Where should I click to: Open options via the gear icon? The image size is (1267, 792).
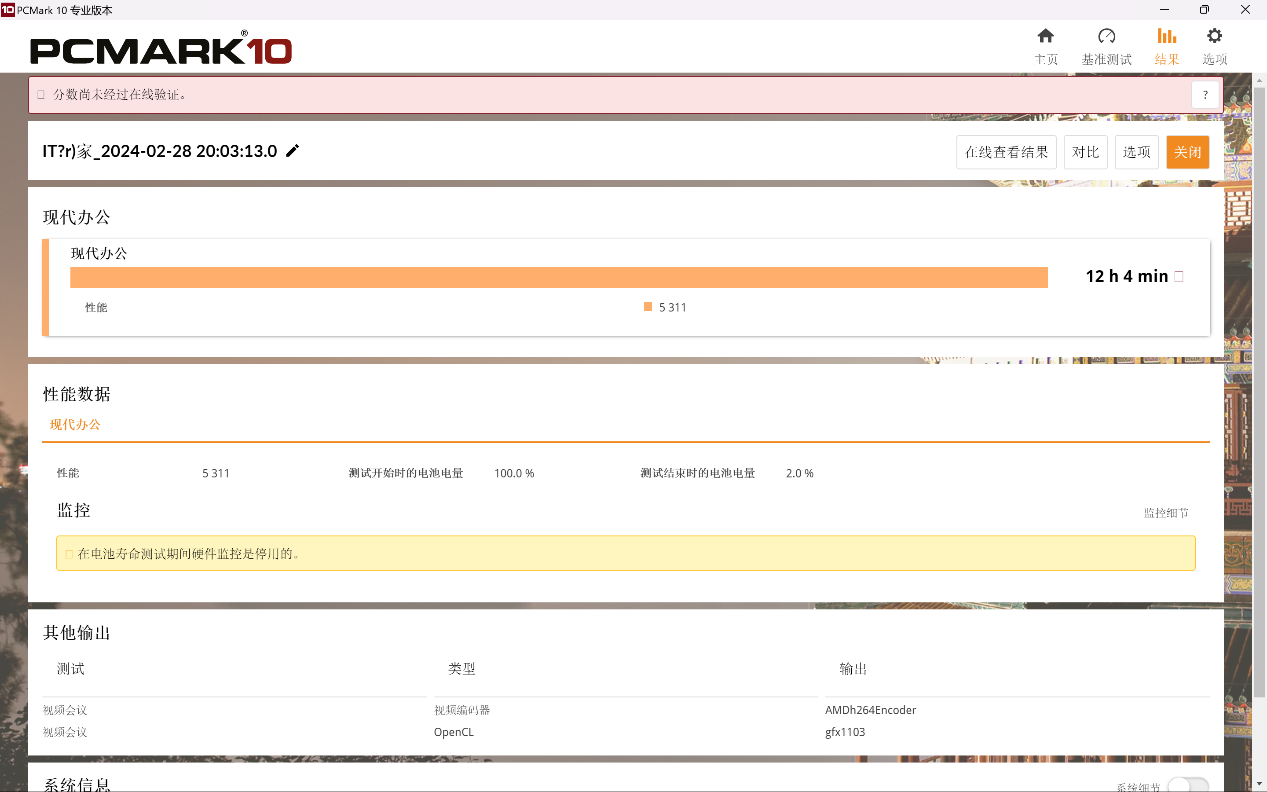tap(1215, 36)
